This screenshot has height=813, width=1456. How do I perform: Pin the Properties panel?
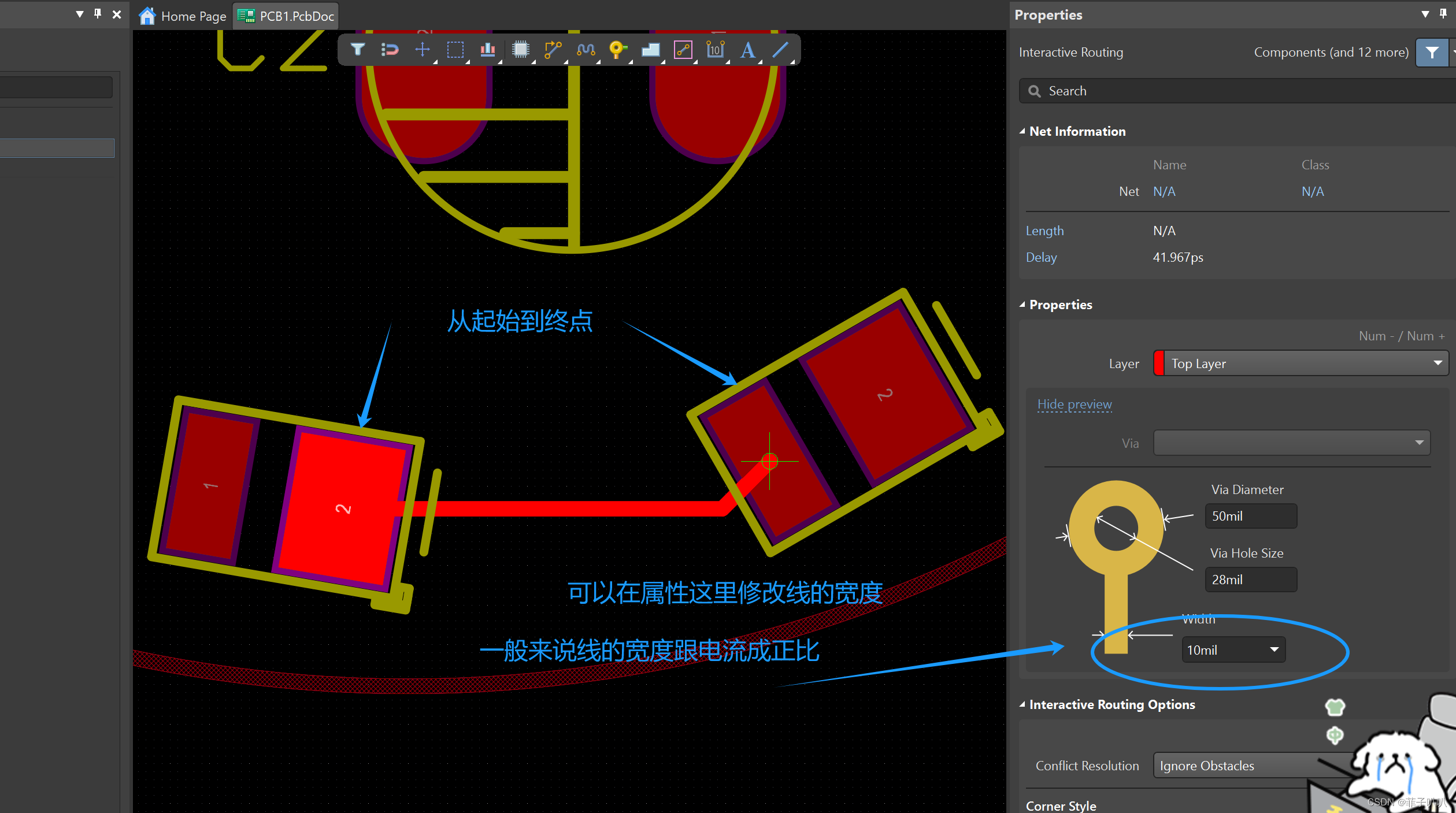pos(1443,14)
